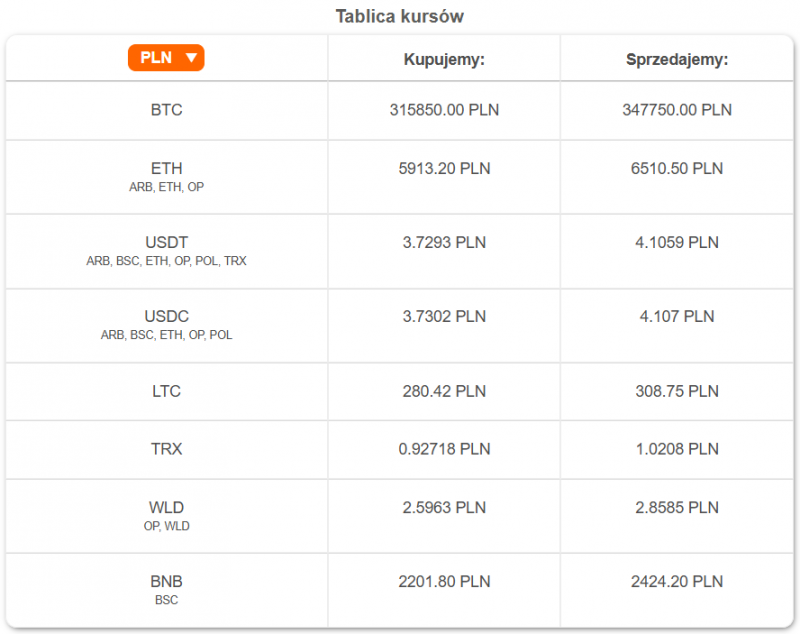Click the Kupujemy column header
The height and width of the screenshot is (634, 800).
(444, 59)
